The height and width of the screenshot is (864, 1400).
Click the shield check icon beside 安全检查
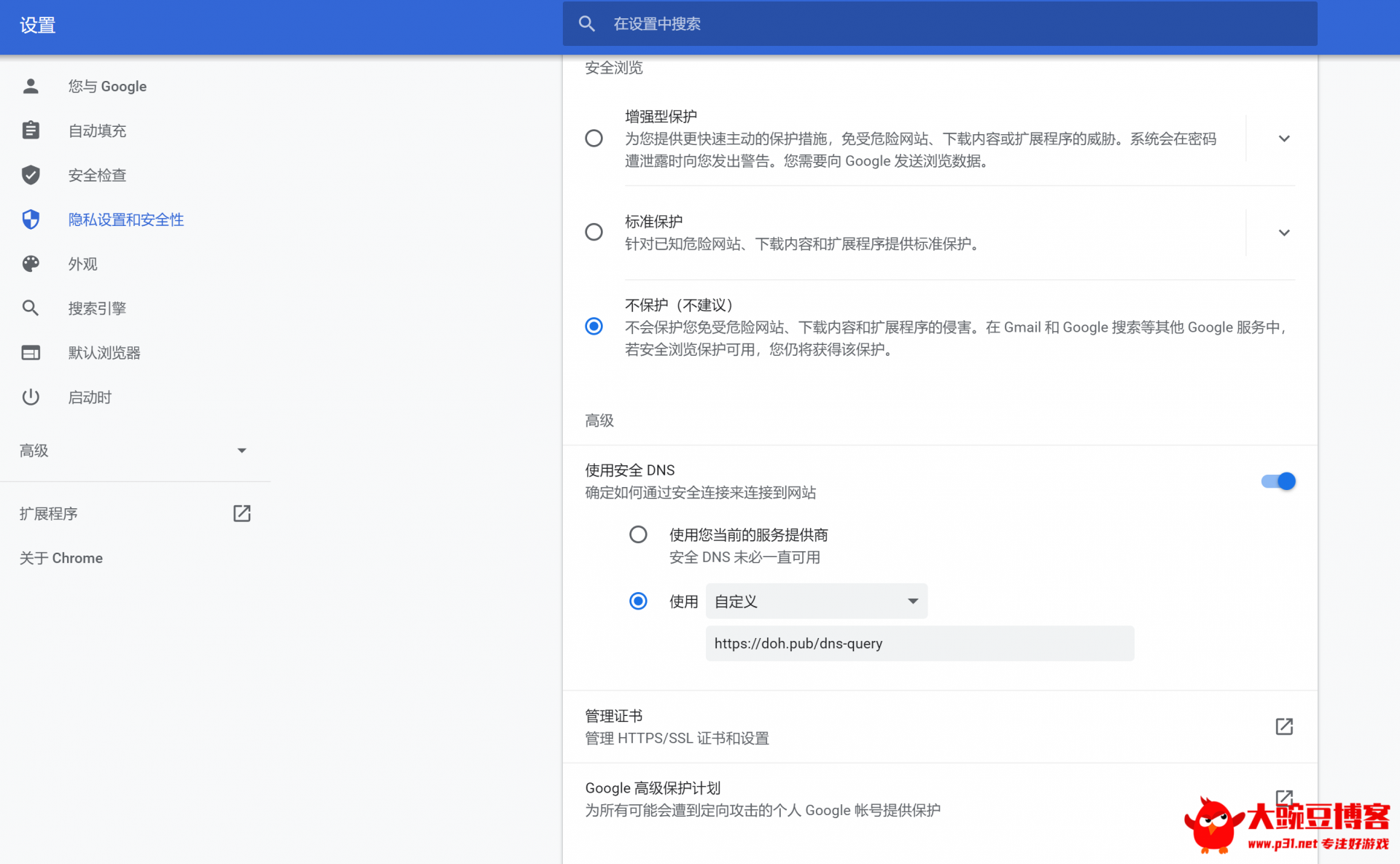pyautogui.click(x=31, y=175)
